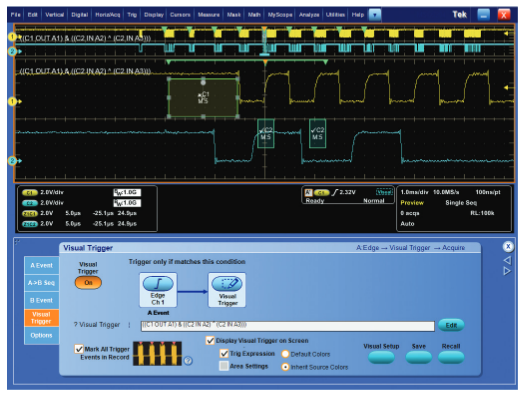The height and width of the screenshot is (394, 523).
Task: Open the Analyze menu
Action: (309, 15)
